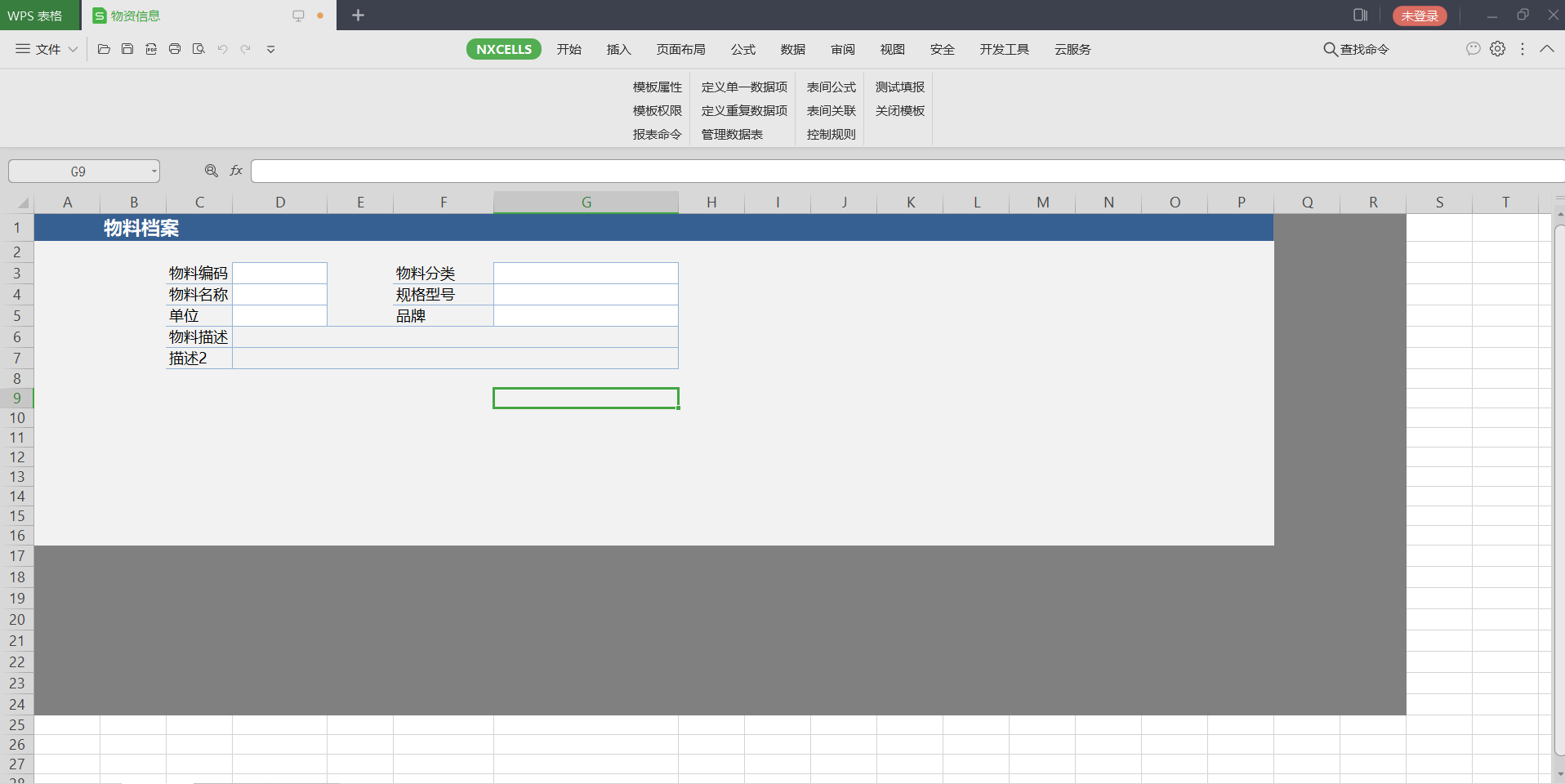Screen dimensions: 1565x784
Task: Open the 开发工具 ribbon tab
Action: [1004, 49]
